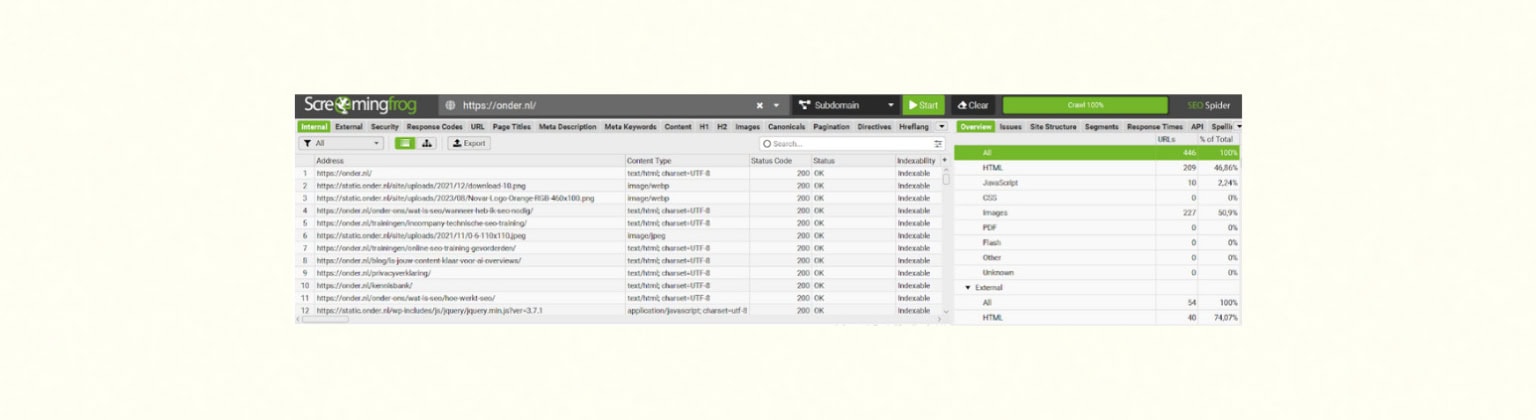The width and height of the screenshot is (1536, 420).
Task: Switch to tree view icon
Action: pos(428,144)
